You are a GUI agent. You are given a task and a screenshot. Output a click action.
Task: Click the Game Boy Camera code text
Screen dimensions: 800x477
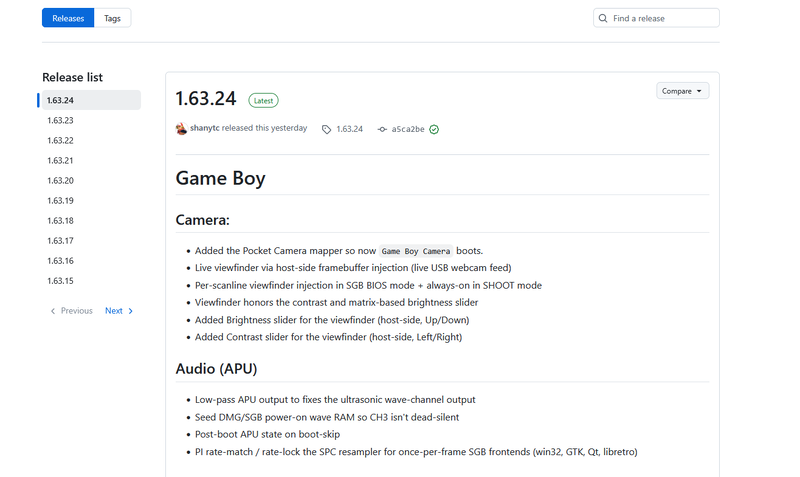pyautogui.click(x=416, y=251)
